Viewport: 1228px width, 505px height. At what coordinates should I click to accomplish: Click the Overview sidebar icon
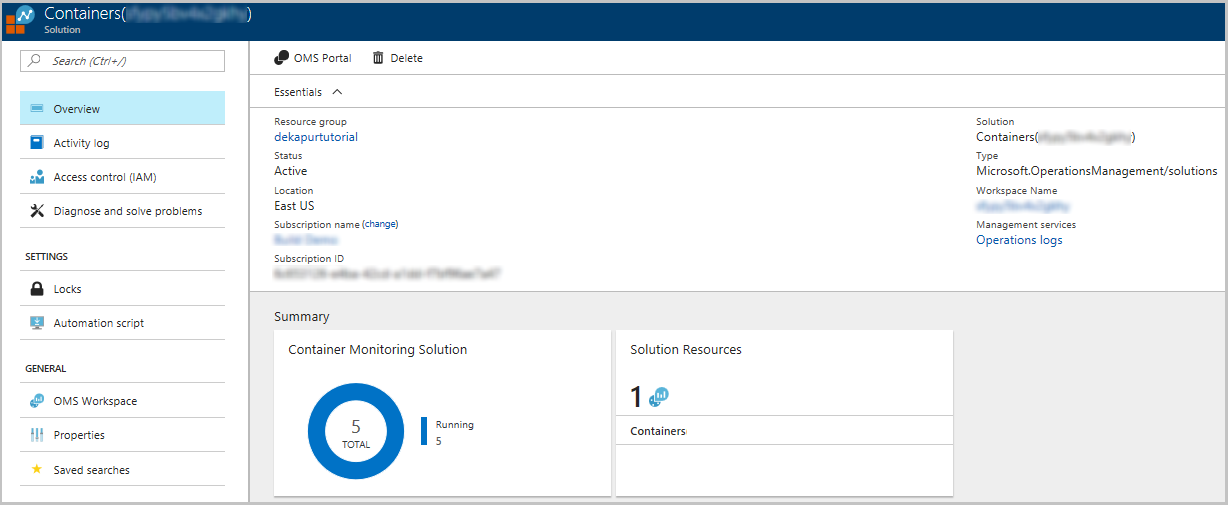tap(37, 108)
